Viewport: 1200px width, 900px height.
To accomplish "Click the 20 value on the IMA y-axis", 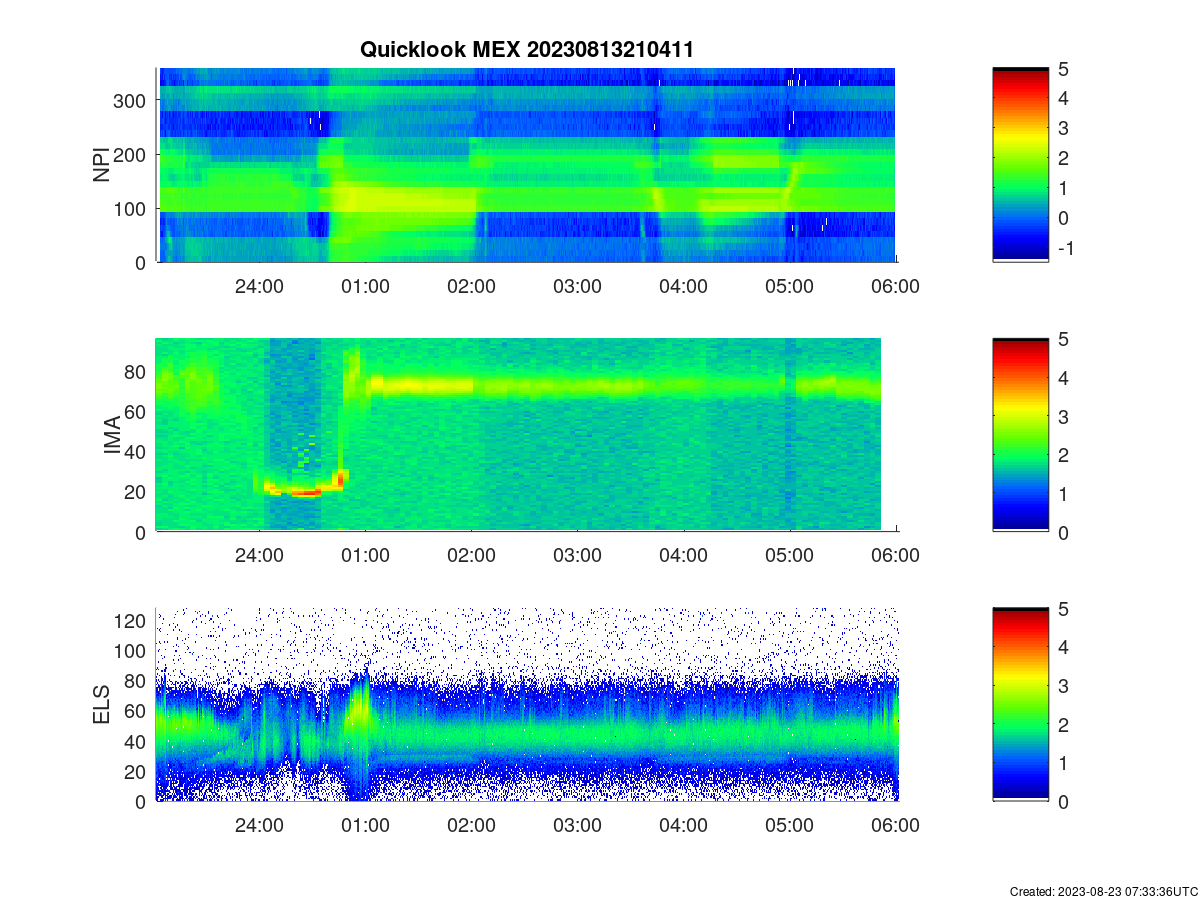I will tap(136, 492).
